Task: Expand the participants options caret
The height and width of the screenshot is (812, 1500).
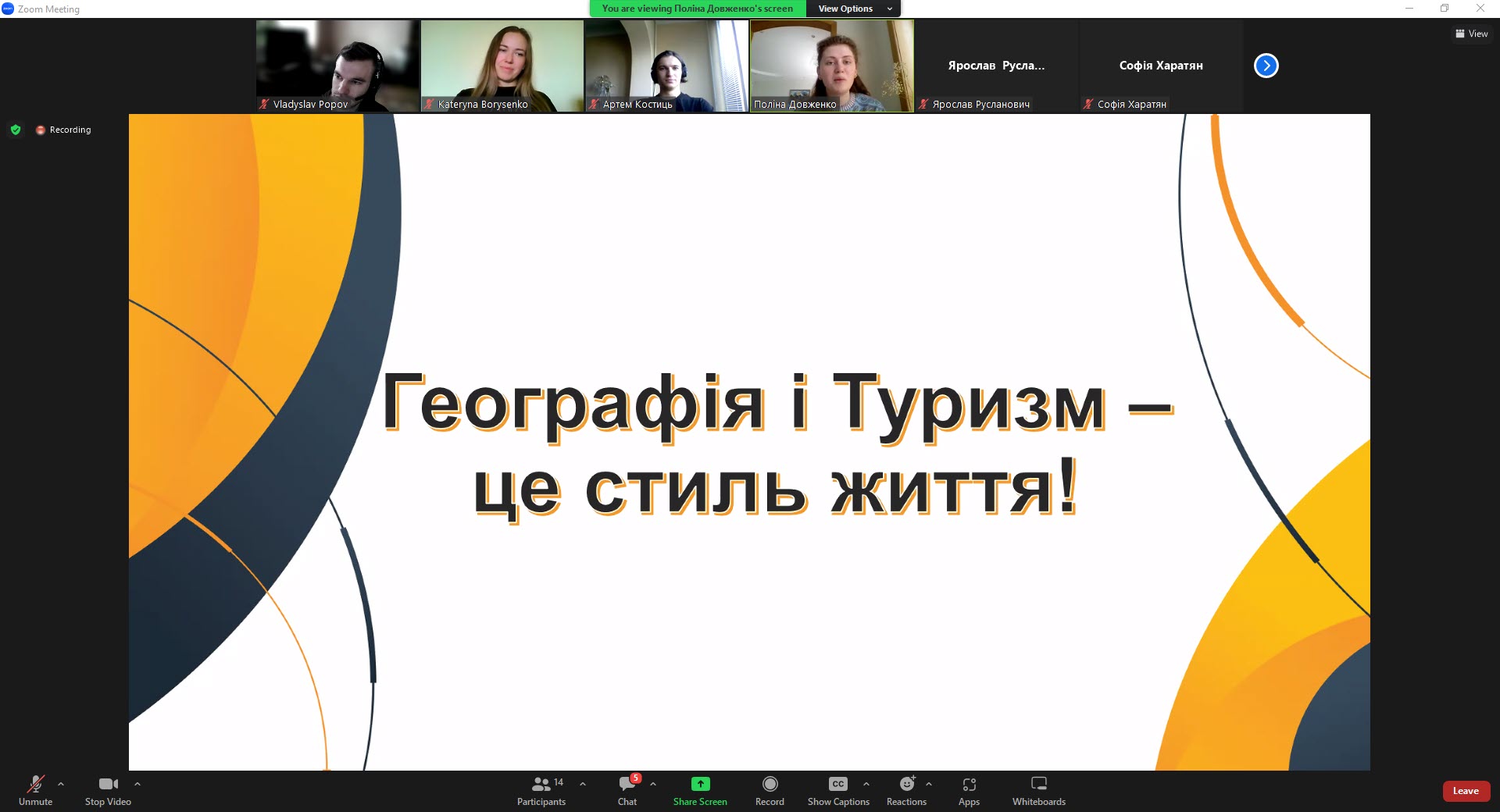Action: [x=583, y=784]
